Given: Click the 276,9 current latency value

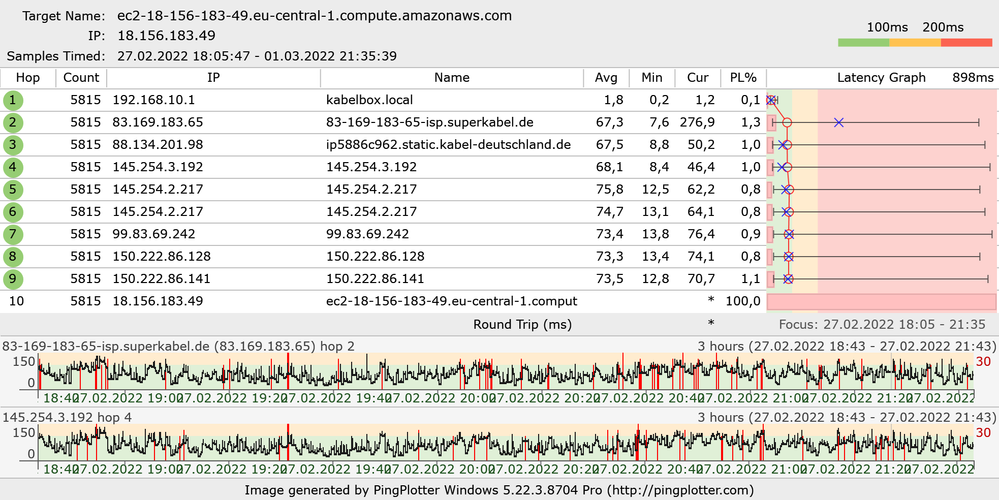Looking at the screenshot, I should click(x=700, y=122).
